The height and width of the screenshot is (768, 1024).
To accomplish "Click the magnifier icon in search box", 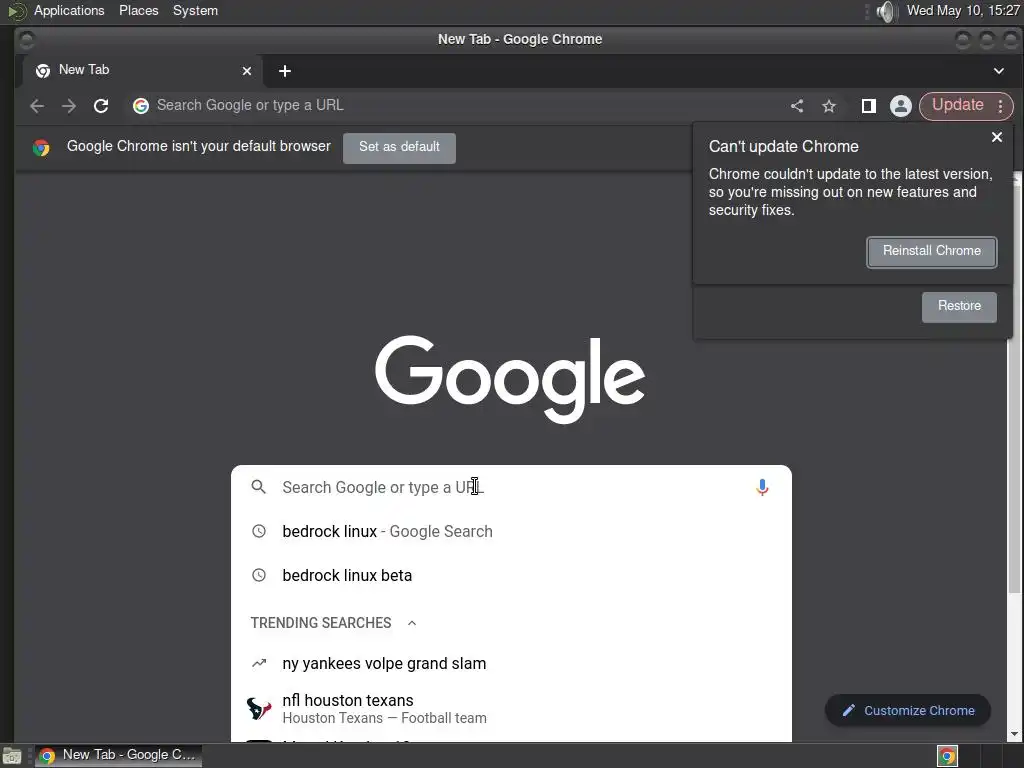I will 259,487.
